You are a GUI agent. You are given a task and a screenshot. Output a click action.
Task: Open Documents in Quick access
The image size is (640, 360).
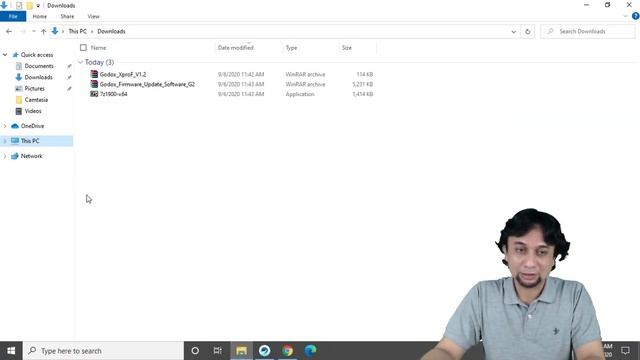(x=39, y=66)
